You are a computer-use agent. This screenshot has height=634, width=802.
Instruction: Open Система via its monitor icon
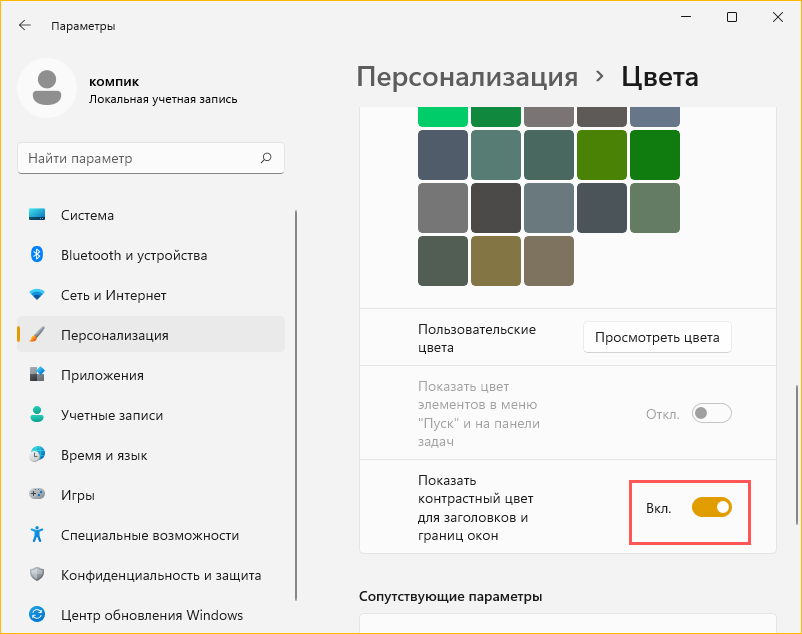(x=37, y=215)
